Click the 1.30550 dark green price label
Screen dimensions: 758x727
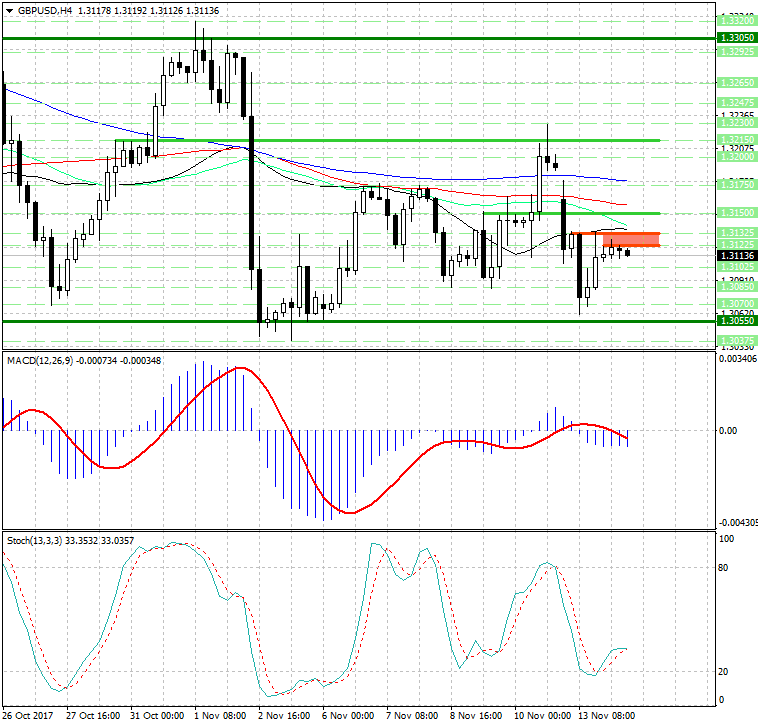pos(736,321)
